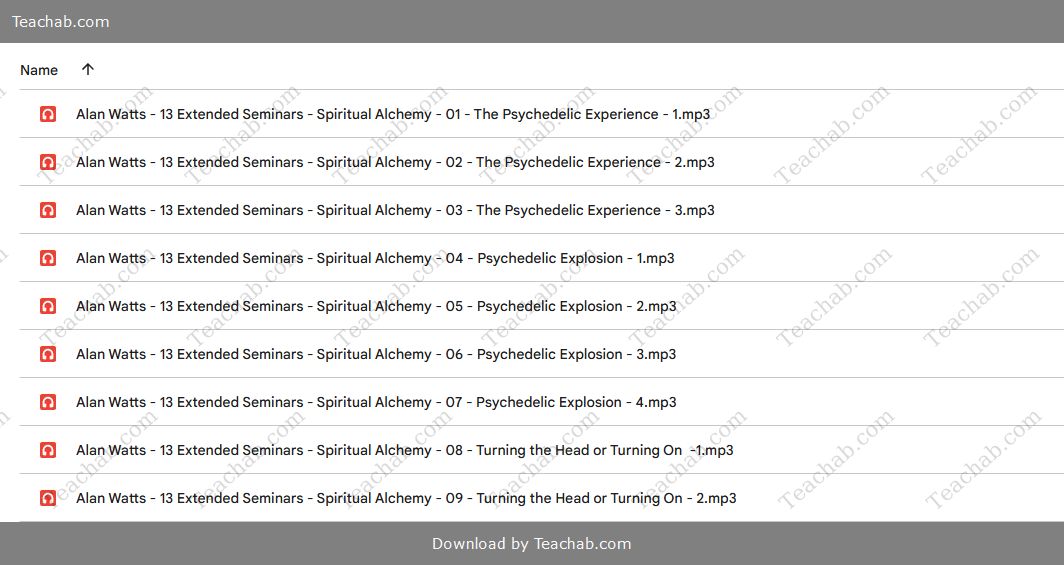The width and height of the screenshot is (1064, 565).
Task: Open file 05 - Psychedelic Explosion - 2.mp3
Action: 376,306
